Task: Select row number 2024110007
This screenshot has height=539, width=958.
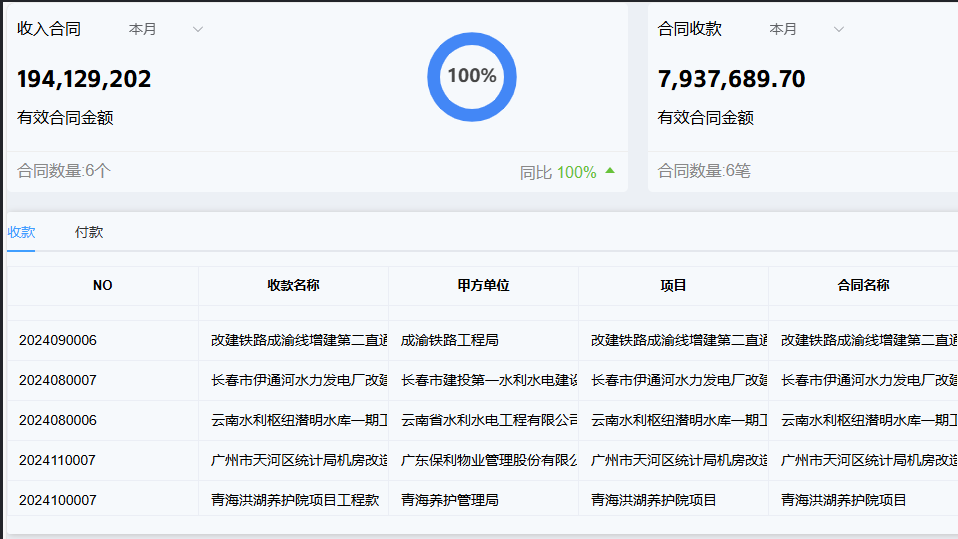Action: click(x=58, y=460)
